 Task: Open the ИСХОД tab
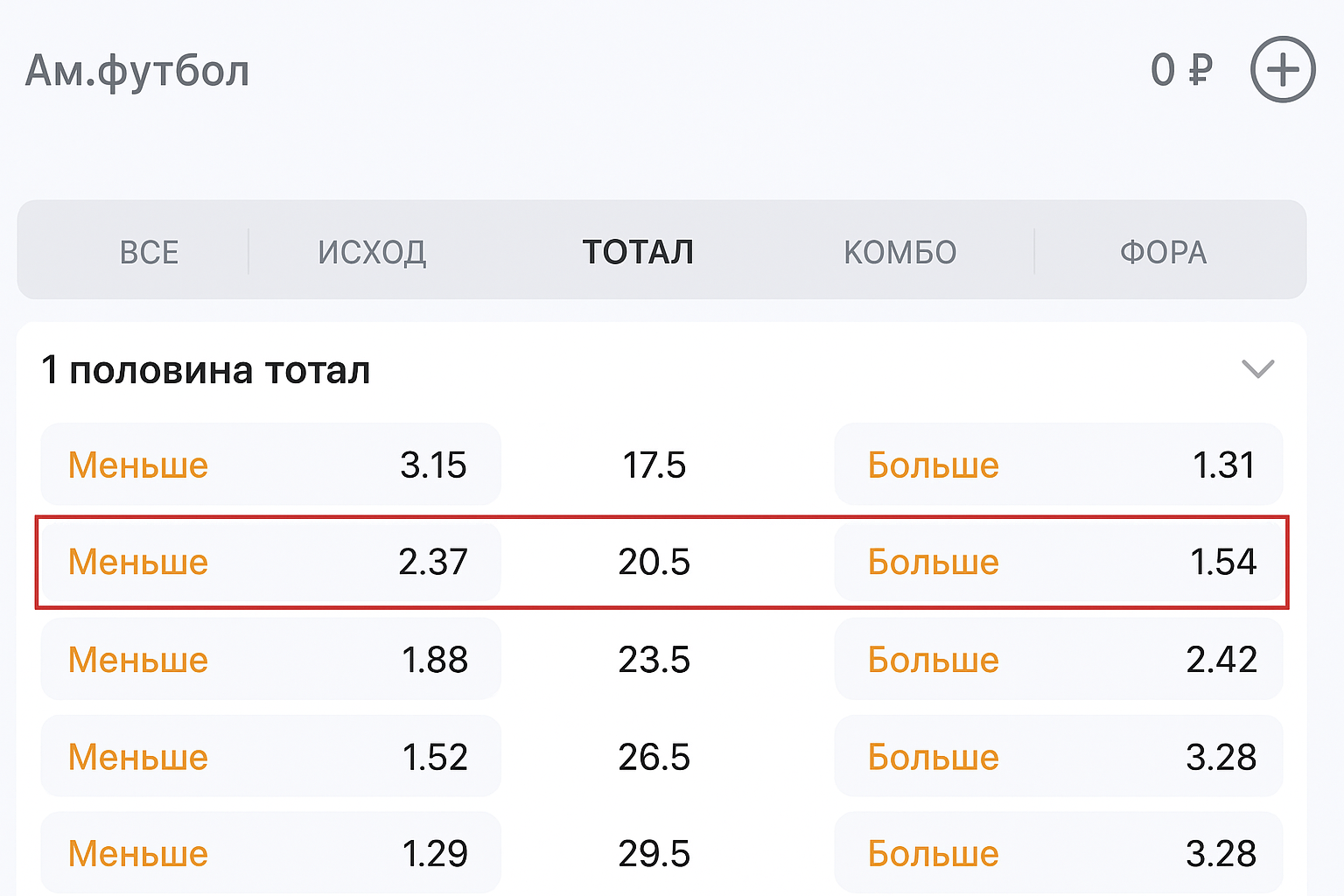pos(372,252)
